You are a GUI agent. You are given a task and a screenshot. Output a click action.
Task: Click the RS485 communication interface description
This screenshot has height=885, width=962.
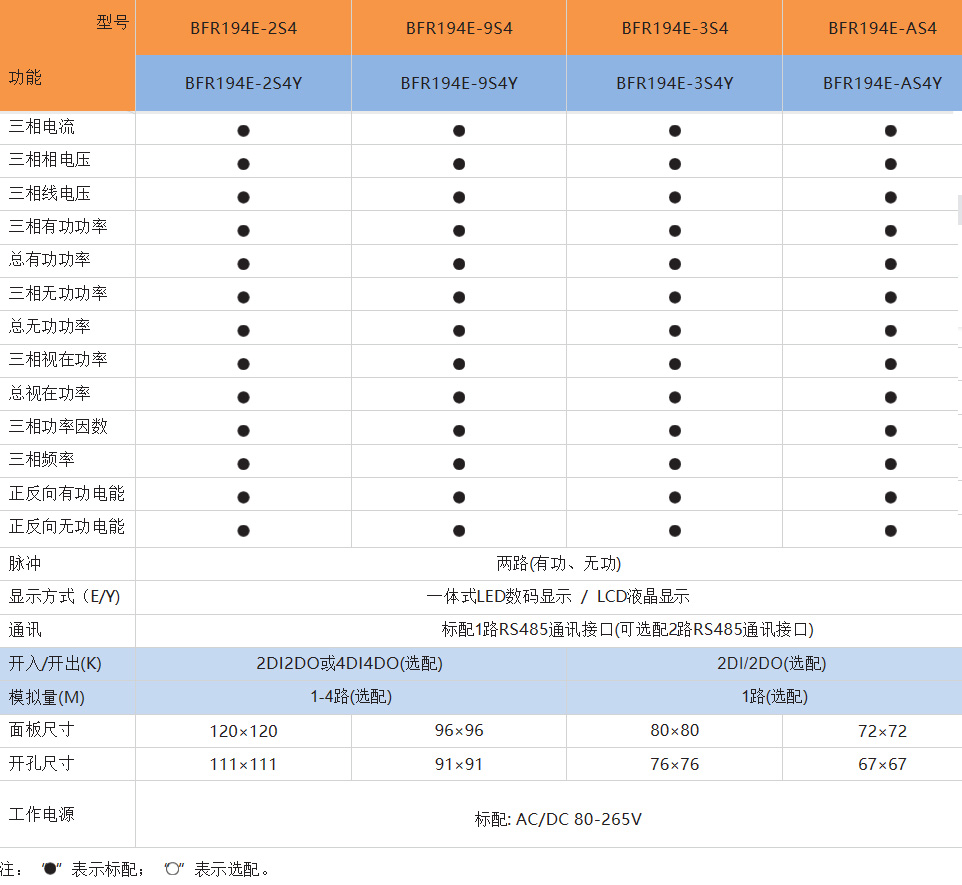(627, 630)
